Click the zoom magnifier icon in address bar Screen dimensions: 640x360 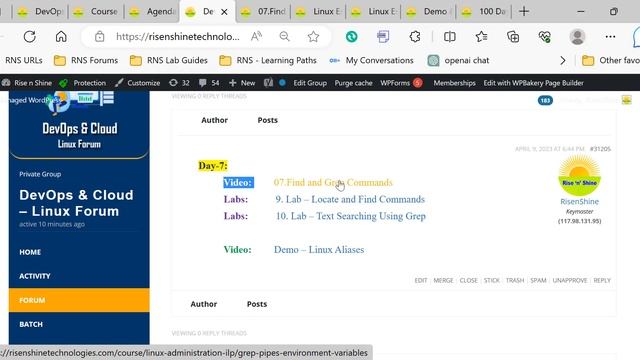284,37
